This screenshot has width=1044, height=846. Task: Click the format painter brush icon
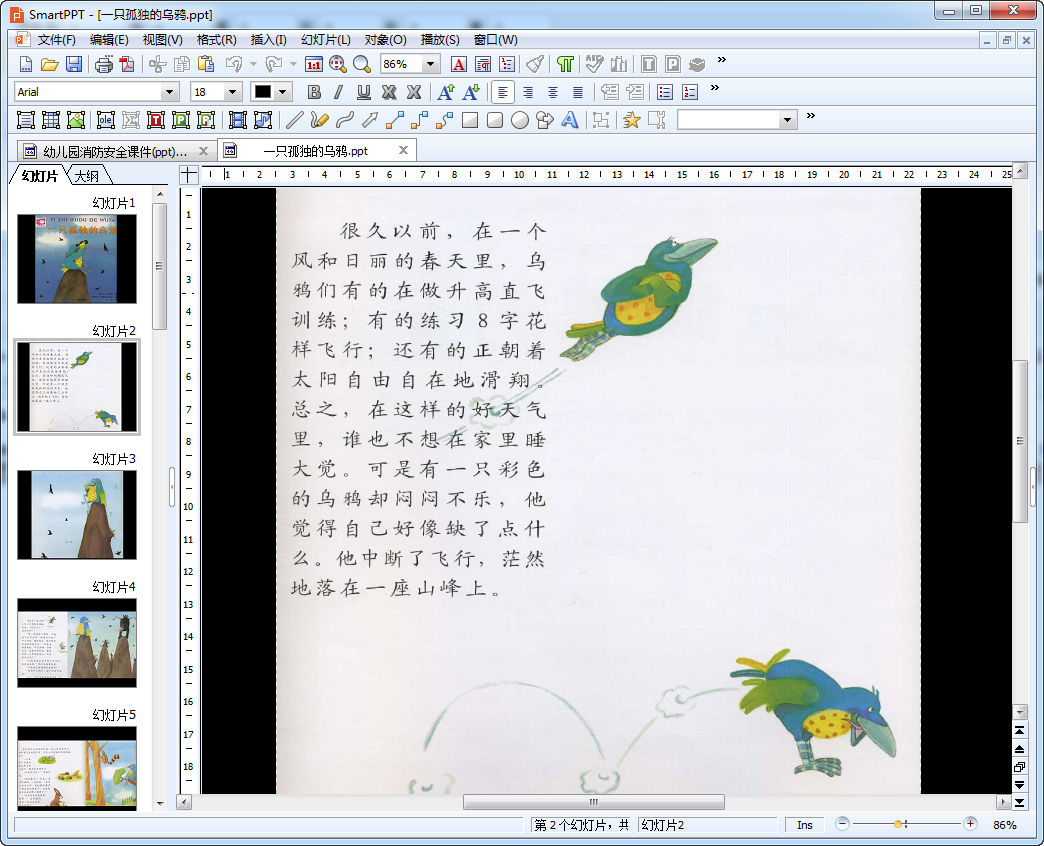pyautogui.click(x=535, y=64)
